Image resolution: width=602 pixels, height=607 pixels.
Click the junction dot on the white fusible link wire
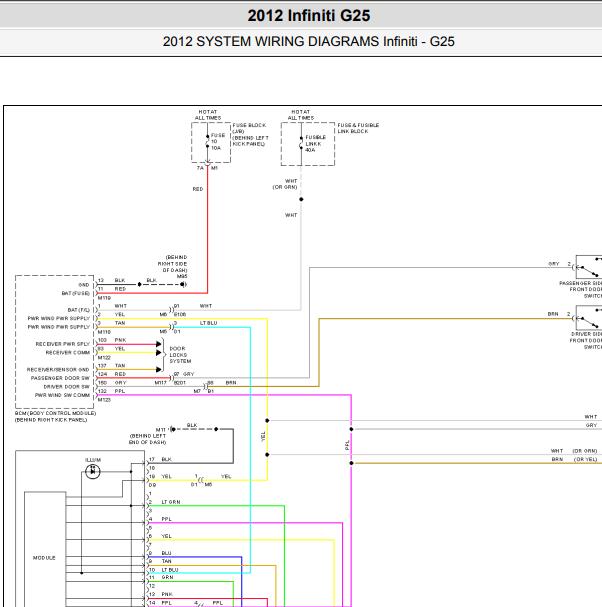[301, 199]
